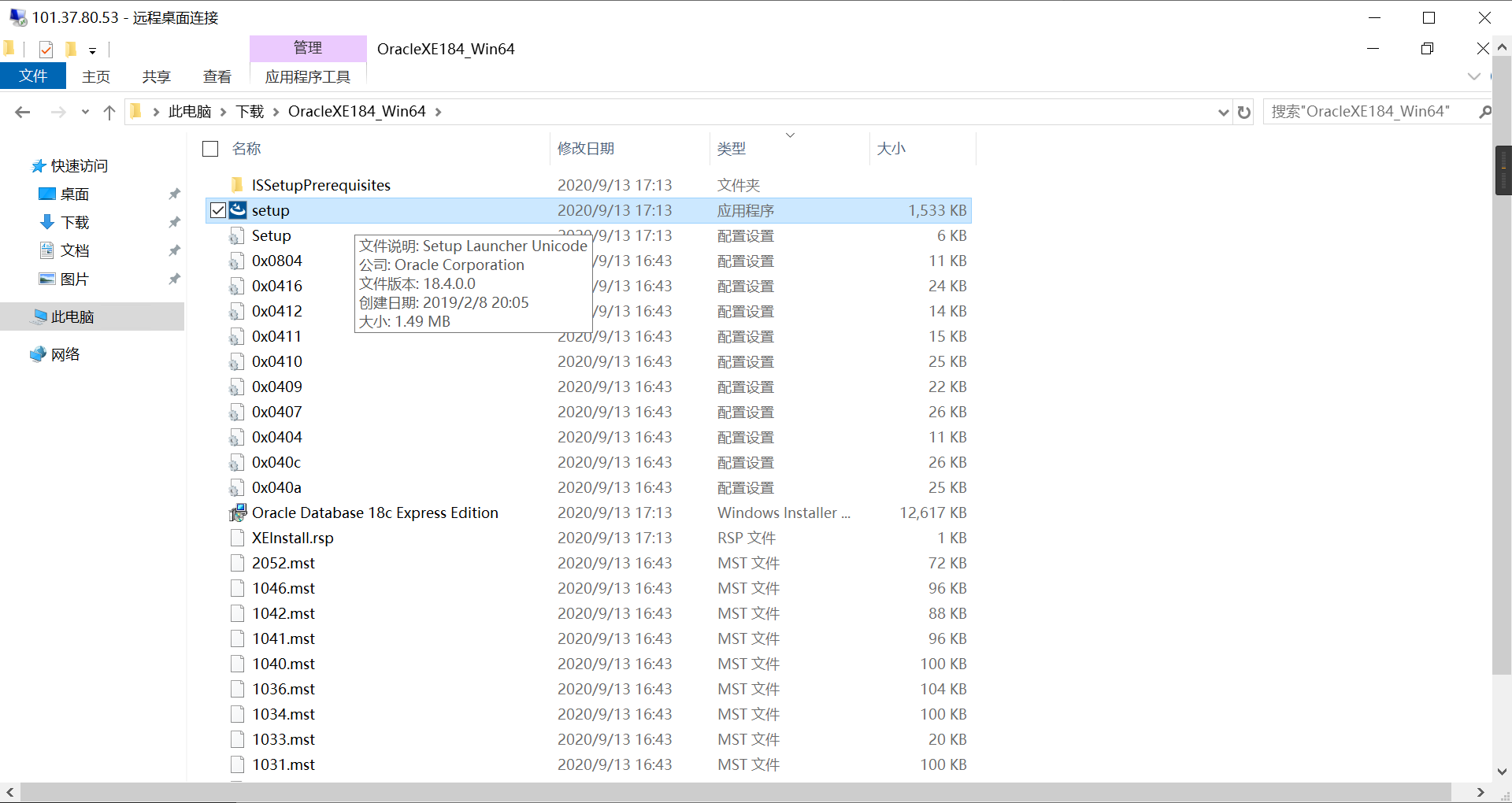
Task: Expand the chevron before 此电脑 in path
Action: tap(156, 112)
